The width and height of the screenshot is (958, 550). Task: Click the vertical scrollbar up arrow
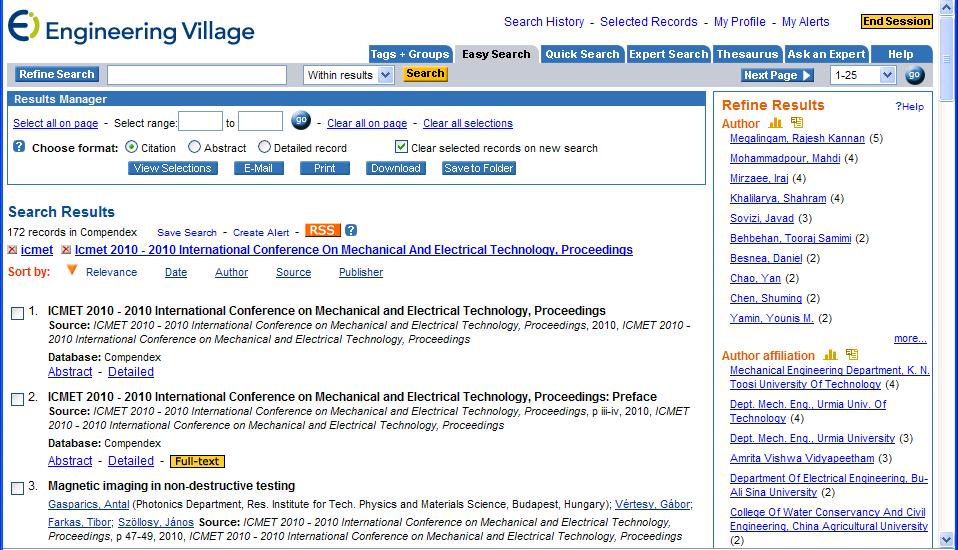tap(946, 7)
